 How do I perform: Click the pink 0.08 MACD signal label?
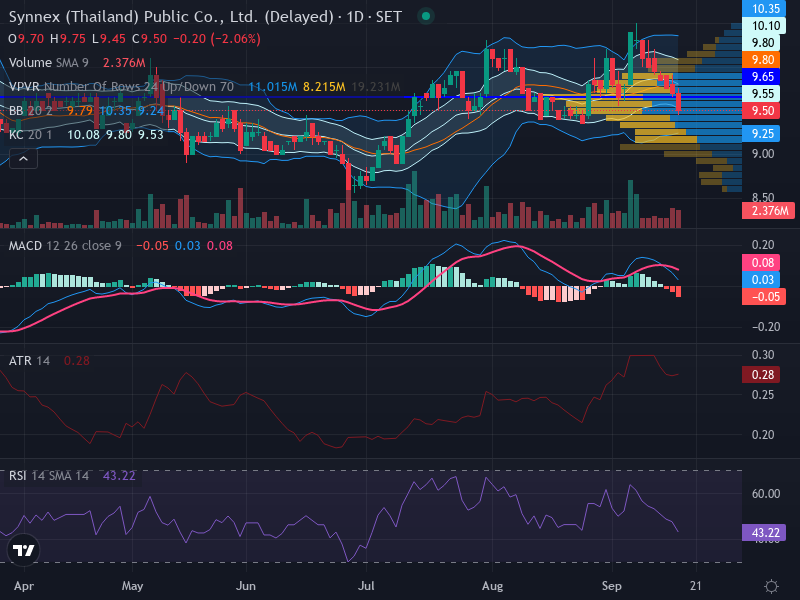pos(761,263)
